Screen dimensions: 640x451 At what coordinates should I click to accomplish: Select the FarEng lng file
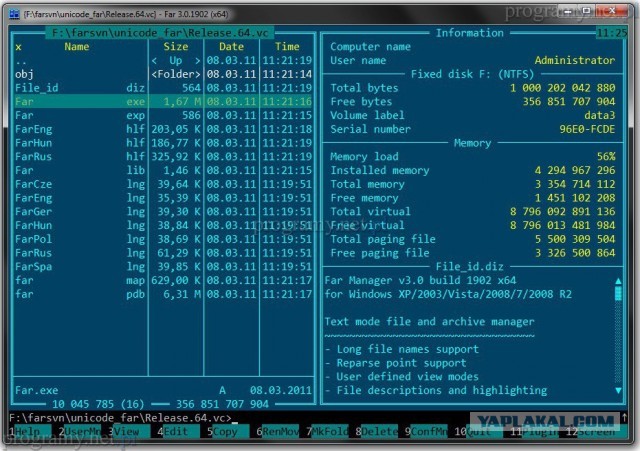[x=163, y=198]
